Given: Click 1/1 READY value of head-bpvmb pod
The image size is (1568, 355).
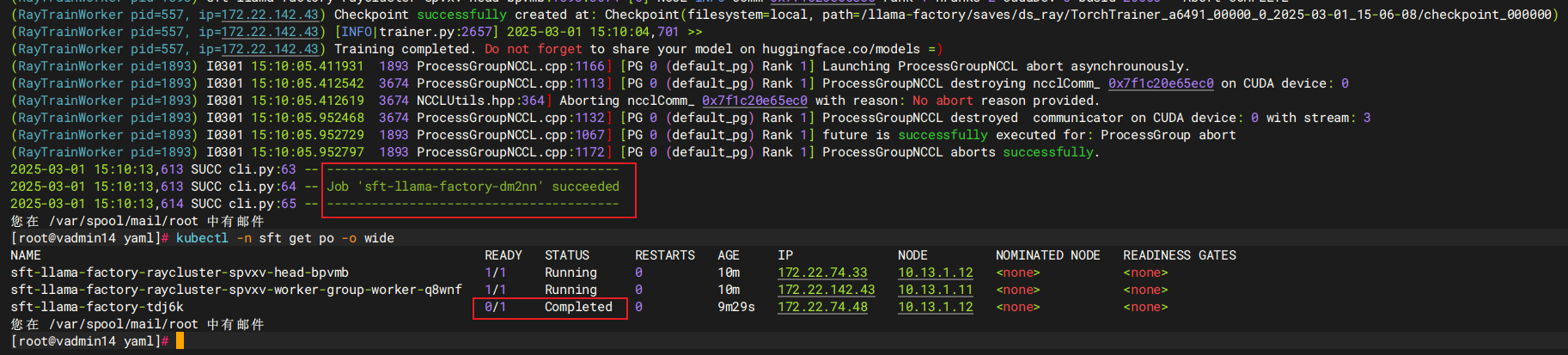Looking at the screenshot, I should coord(496,272).
